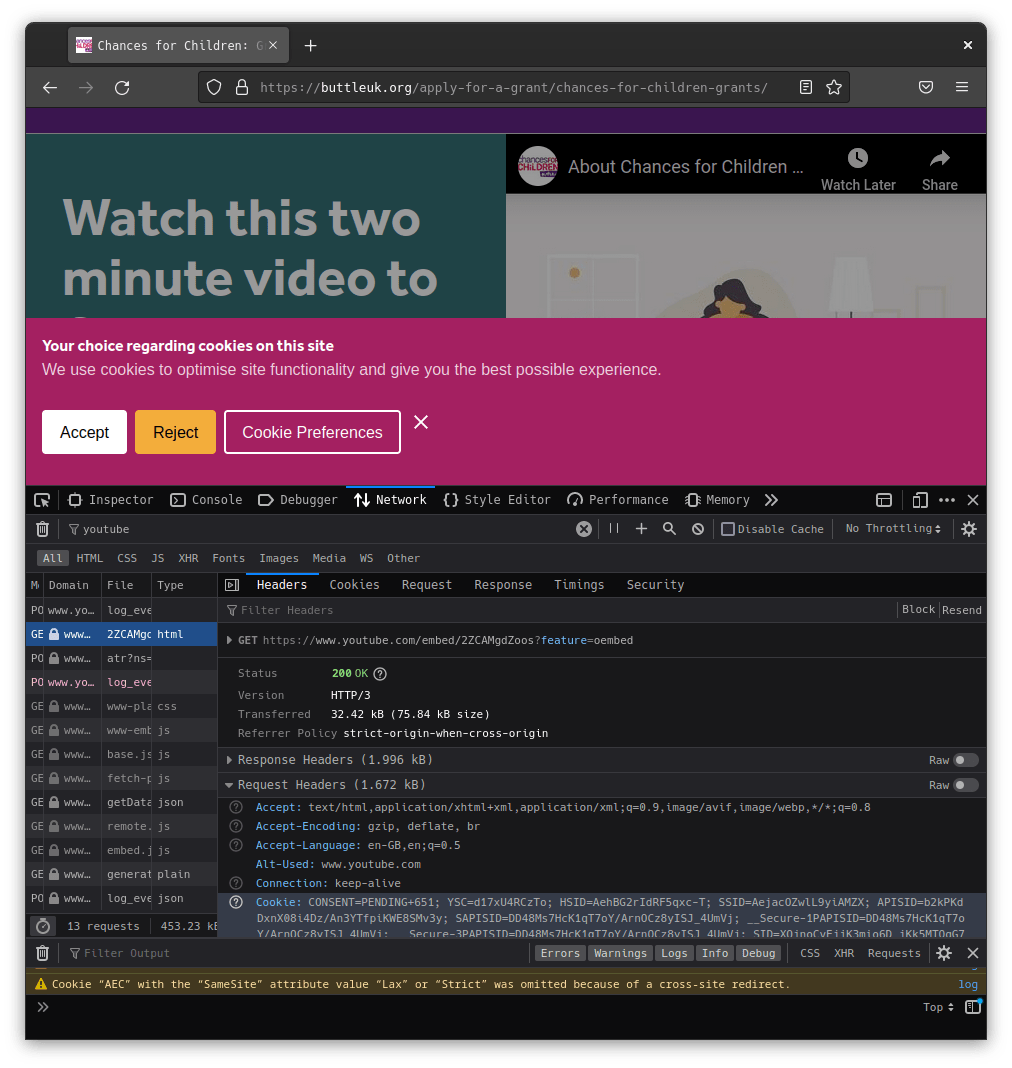Image resolution: width=1012 pixels, height=1068 pixels.
Task: Pause network recording
Action: click(614, 529)
